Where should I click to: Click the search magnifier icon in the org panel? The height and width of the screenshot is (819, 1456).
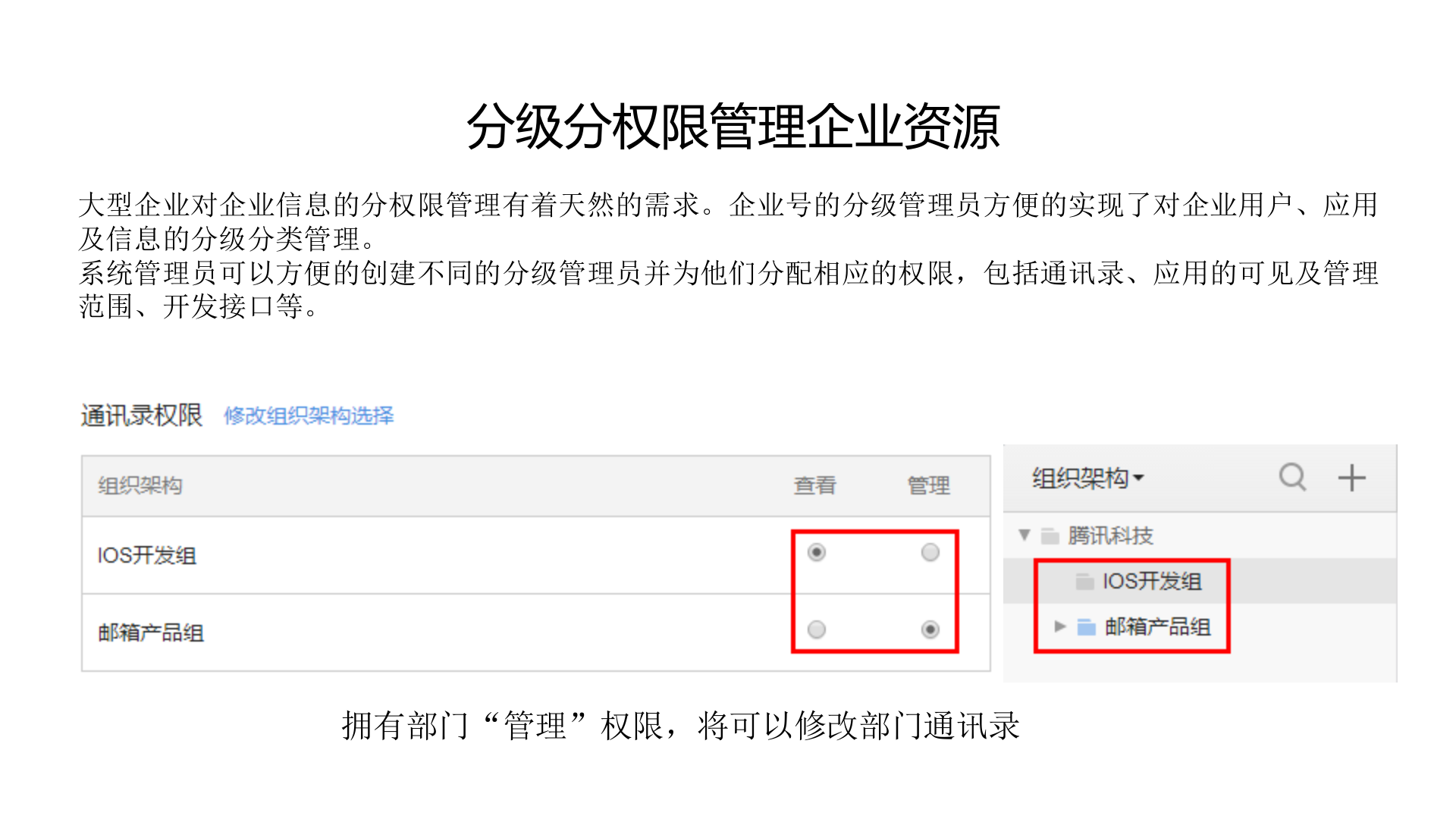tap(1291, 478)
